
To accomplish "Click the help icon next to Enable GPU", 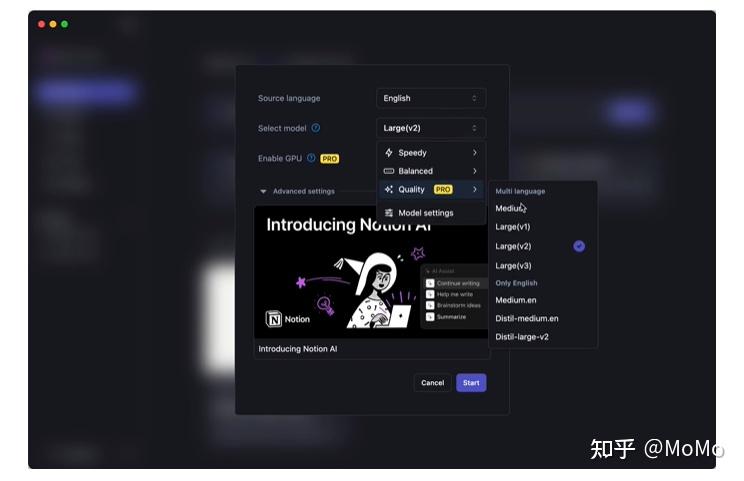I will [x=311, y=158].
